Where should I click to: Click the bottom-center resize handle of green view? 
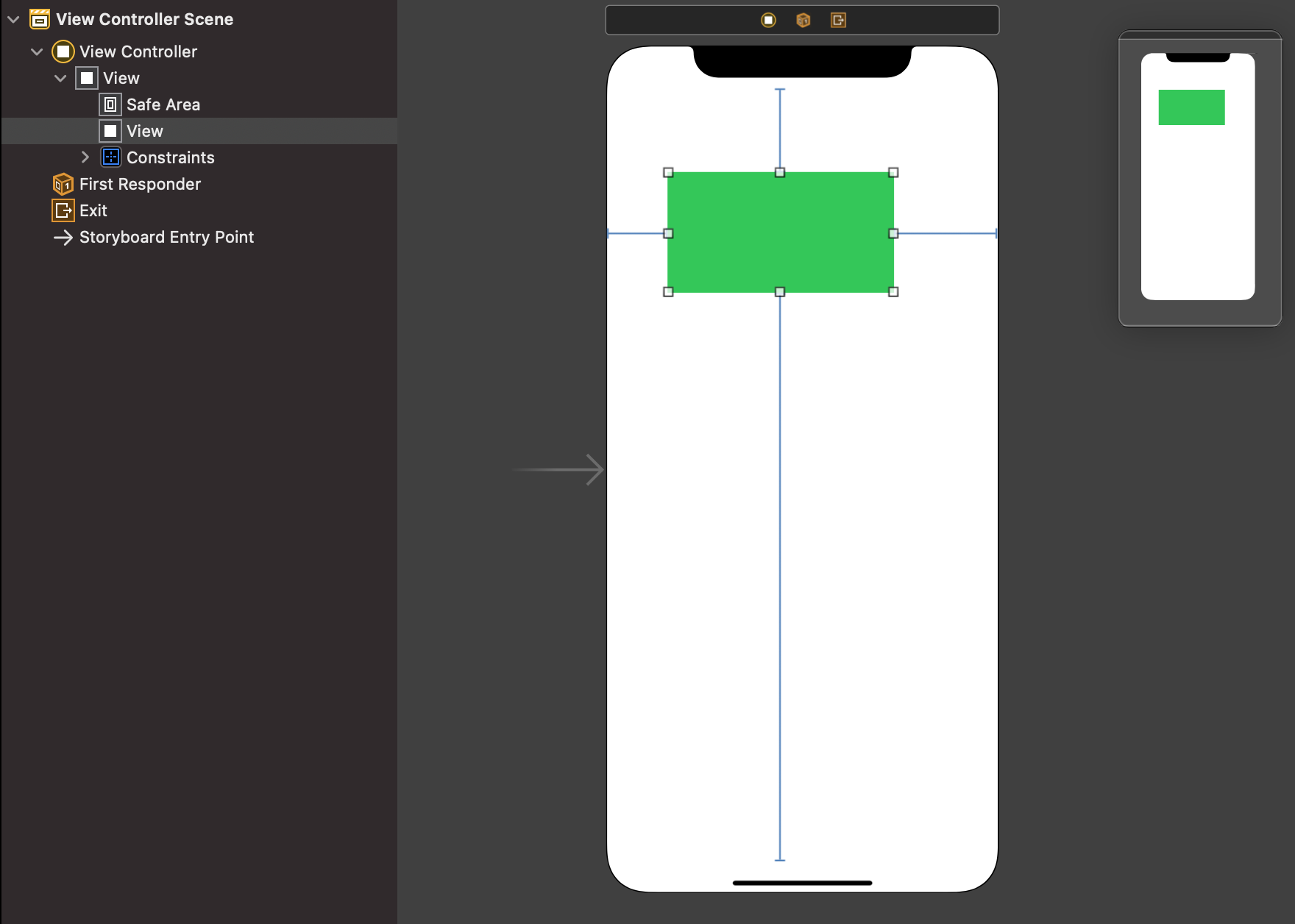780,292
